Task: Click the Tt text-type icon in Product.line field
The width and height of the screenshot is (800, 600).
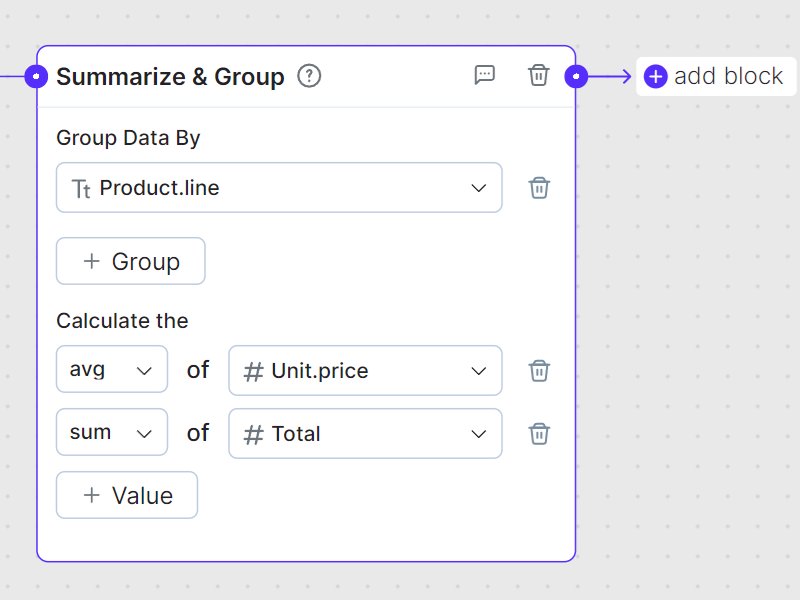Action: [81, 189]
